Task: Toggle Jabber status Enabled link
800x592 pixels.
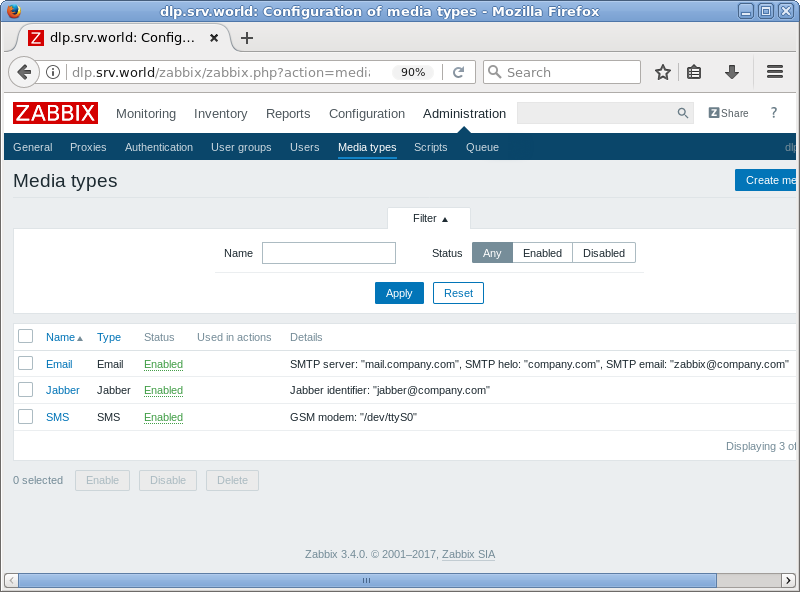Action: (x=163, y=390)
